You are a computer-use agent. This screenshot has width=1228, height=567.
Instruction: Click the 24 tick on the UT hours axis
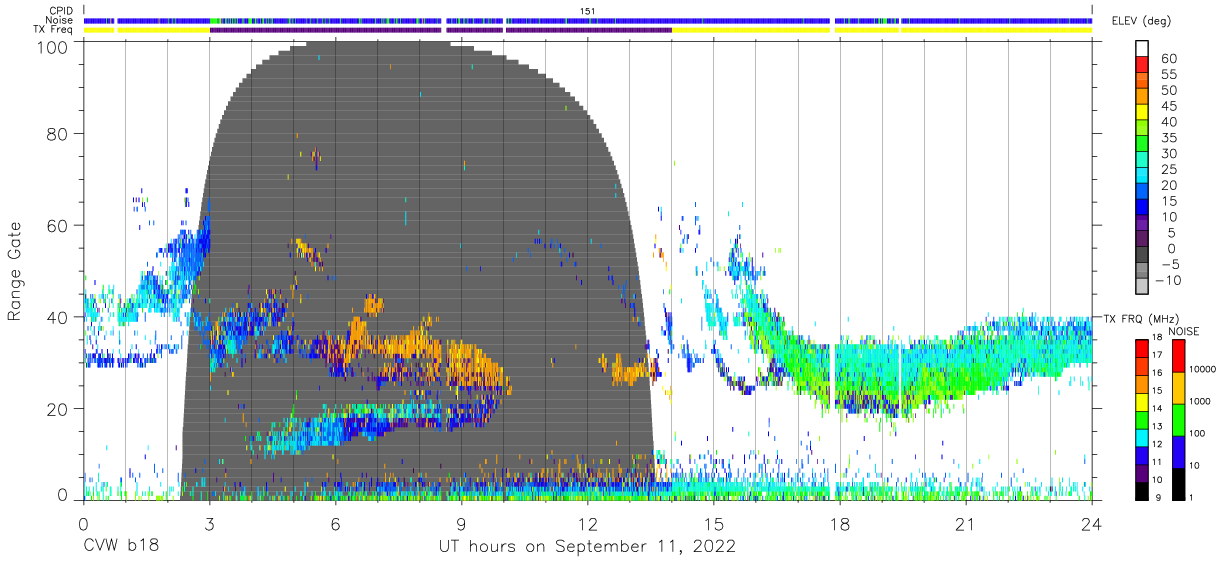[1092, 525]
